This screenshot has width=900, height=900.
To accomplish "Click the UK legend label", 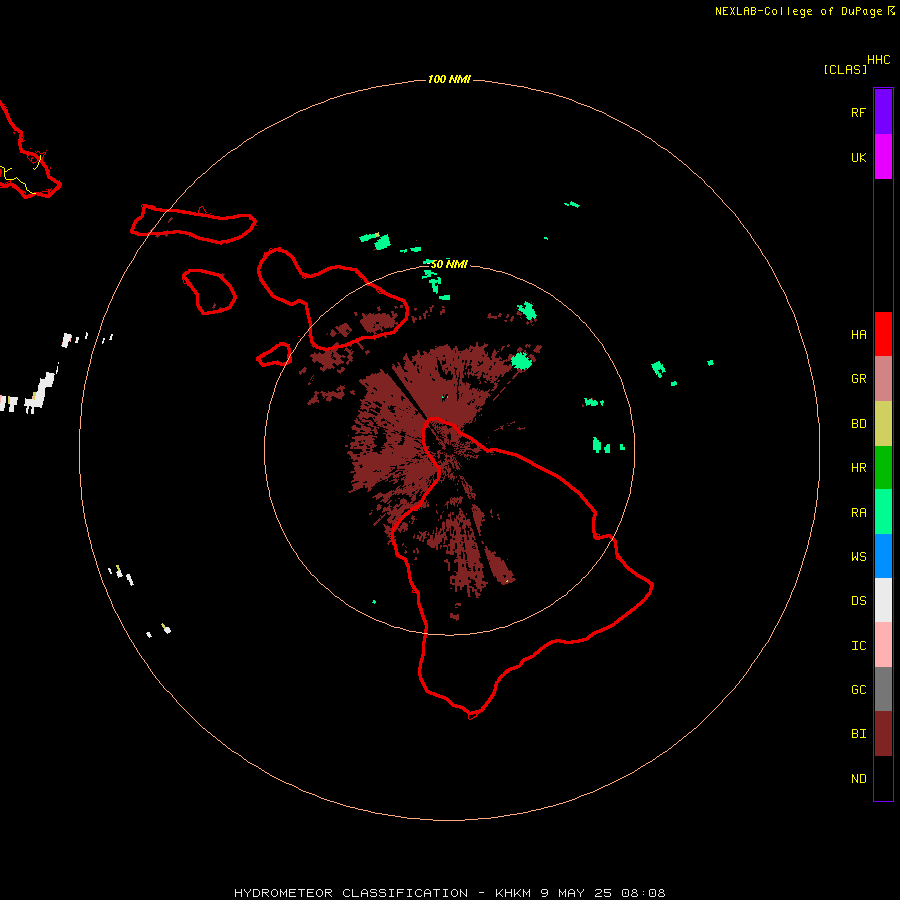I will [858, 158].
